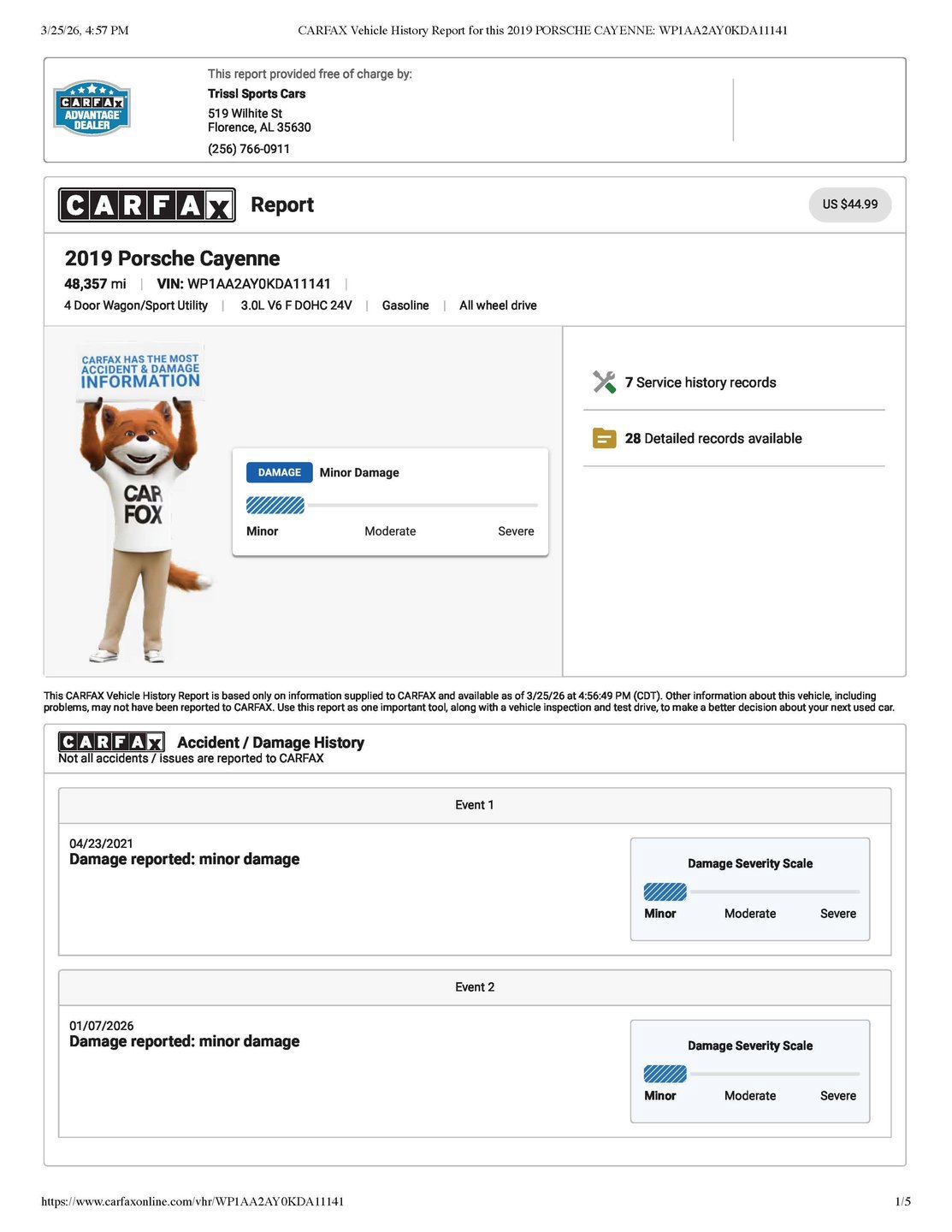
Task: Click the CARFAX Advantage Dealer badge
Action: coord(92,109)
